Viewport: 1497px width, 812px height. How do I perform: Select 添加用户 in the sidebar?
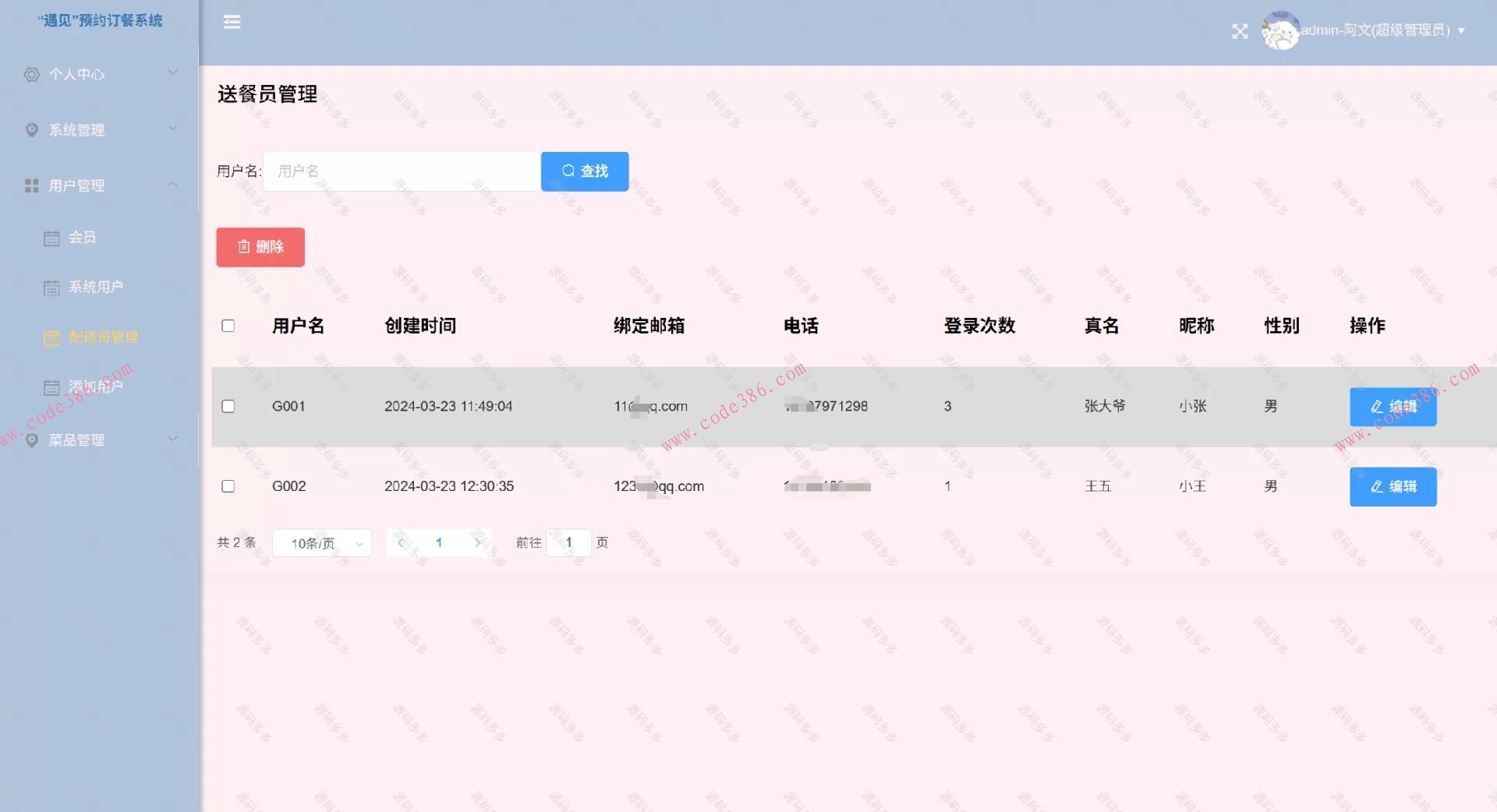[95, 387]
